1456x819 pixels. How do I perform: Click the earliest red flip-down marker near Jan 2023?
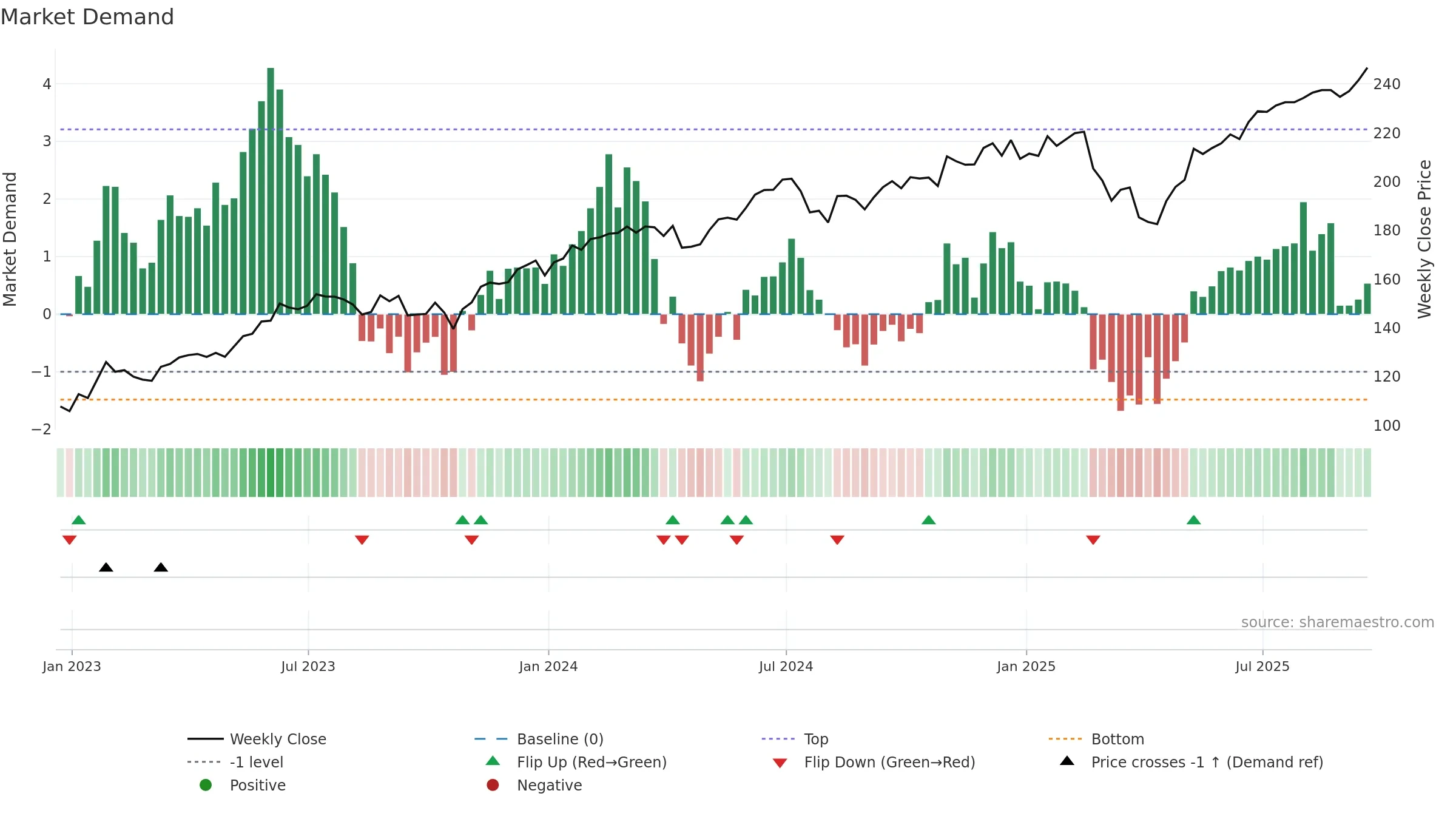pyautogui.click(x=69, y=540)
